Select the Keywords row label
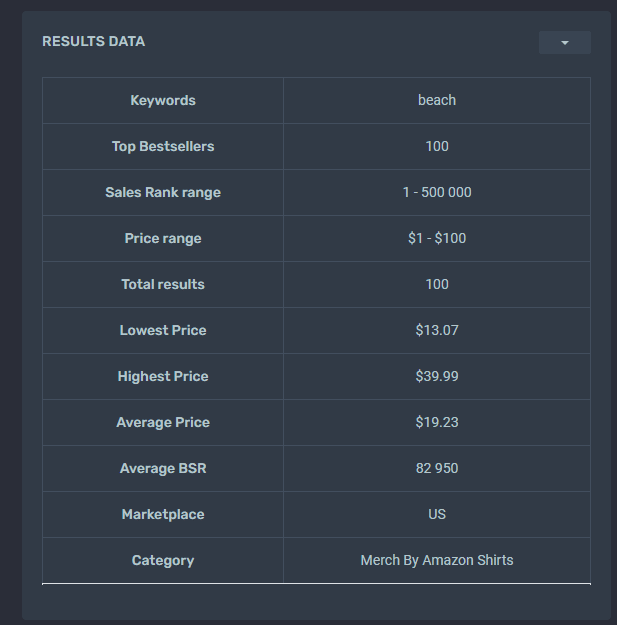The width and height of the screenshot is (617, 625). (163, 100)
